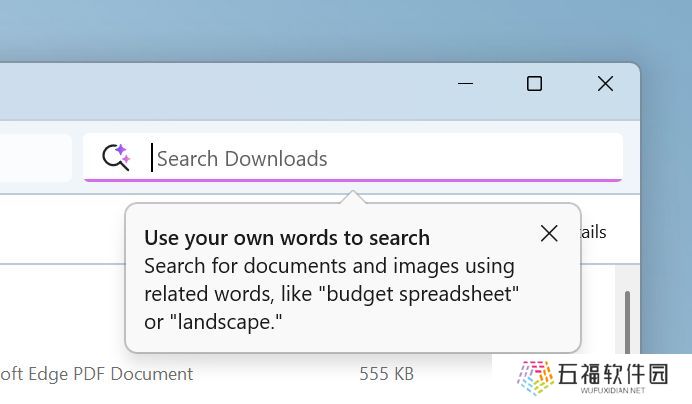Image resolution: width=692 pixels, height=404 pixels.
Task: Click the empty title bar area
Action: pyautogui.click(x=221, y=91)
